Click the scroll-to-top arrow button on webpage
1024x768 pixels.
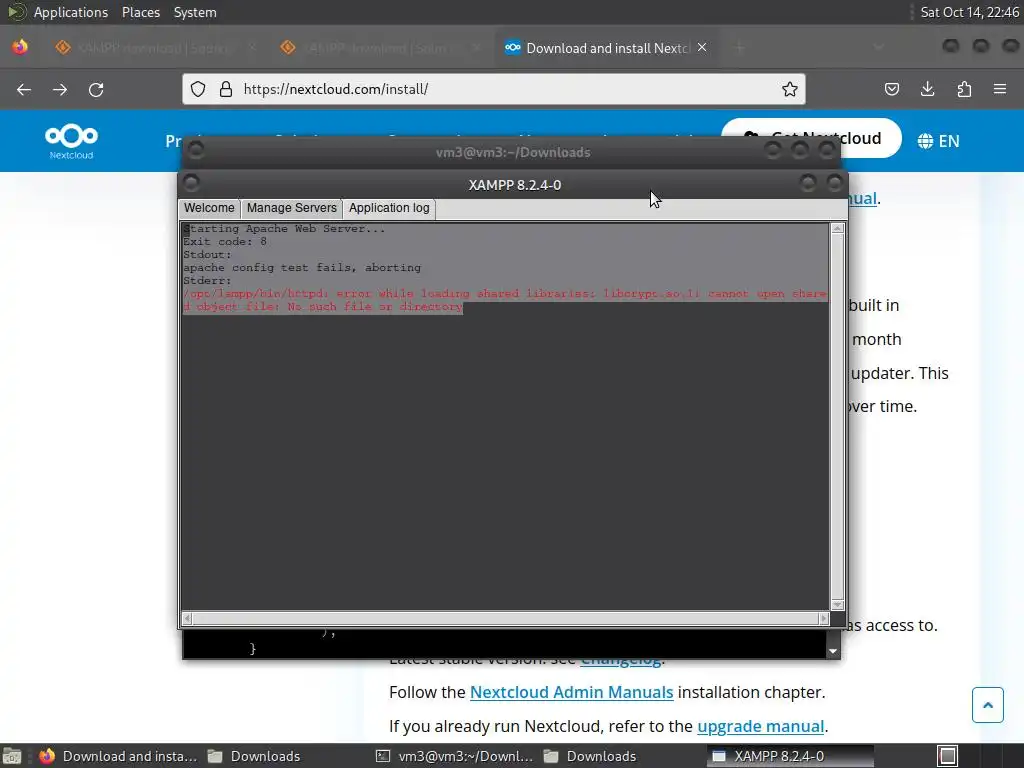coord(987,705)
